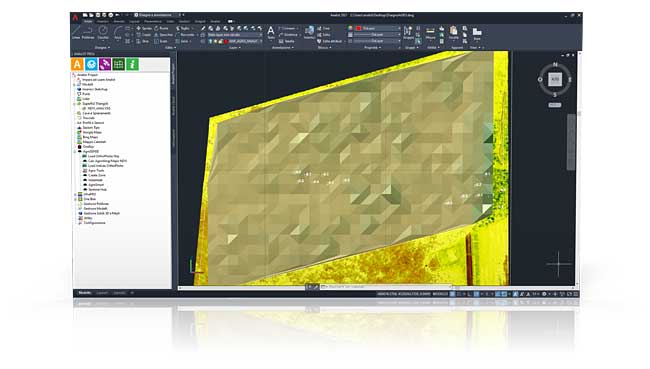Image resolution: width=650 pixels, height=369 pixels.
Task: Toggle the grid display button in status bar
Action: (x=453, y=294)
